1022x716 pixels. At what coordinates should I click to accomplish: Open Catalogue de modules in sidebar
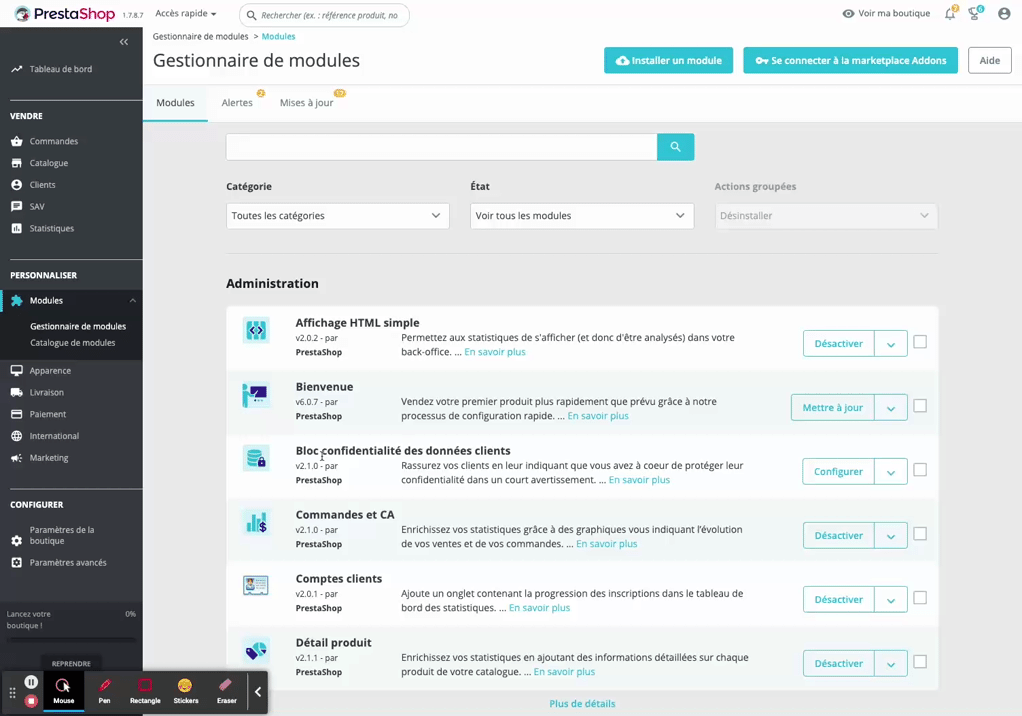[72, 343]
